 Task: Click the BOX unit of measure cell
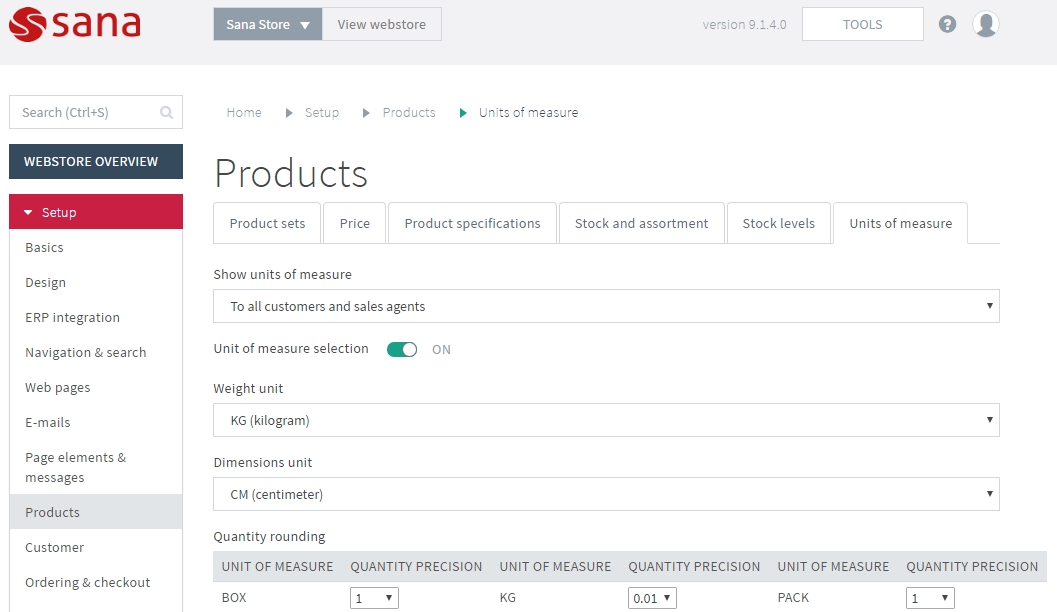click(x=234, y=598)
